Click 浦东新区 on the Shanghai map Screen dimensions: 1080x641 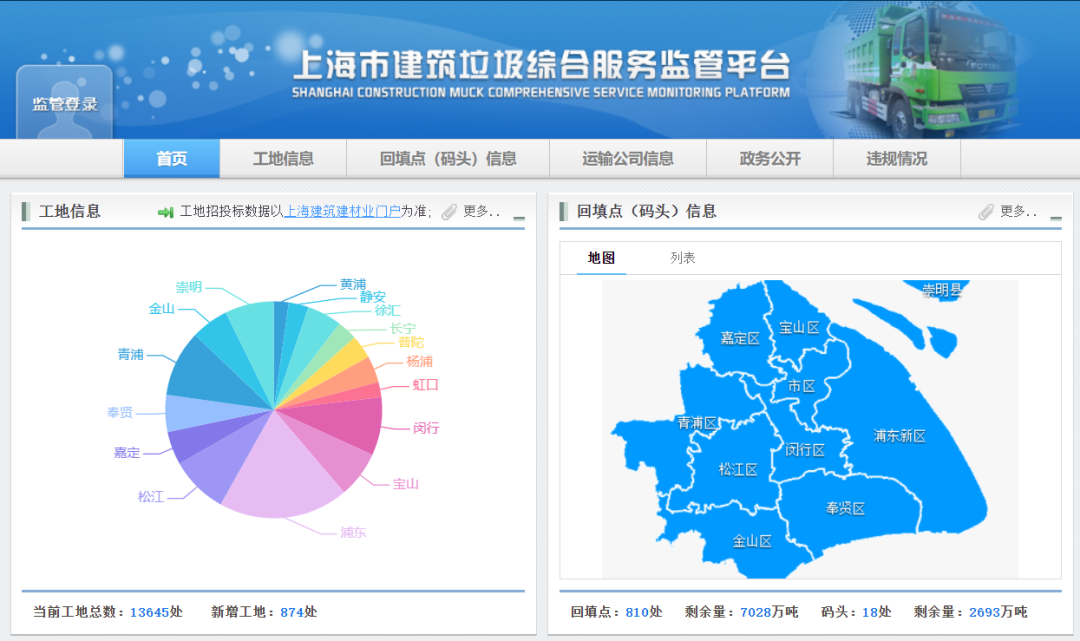(898, 437)
